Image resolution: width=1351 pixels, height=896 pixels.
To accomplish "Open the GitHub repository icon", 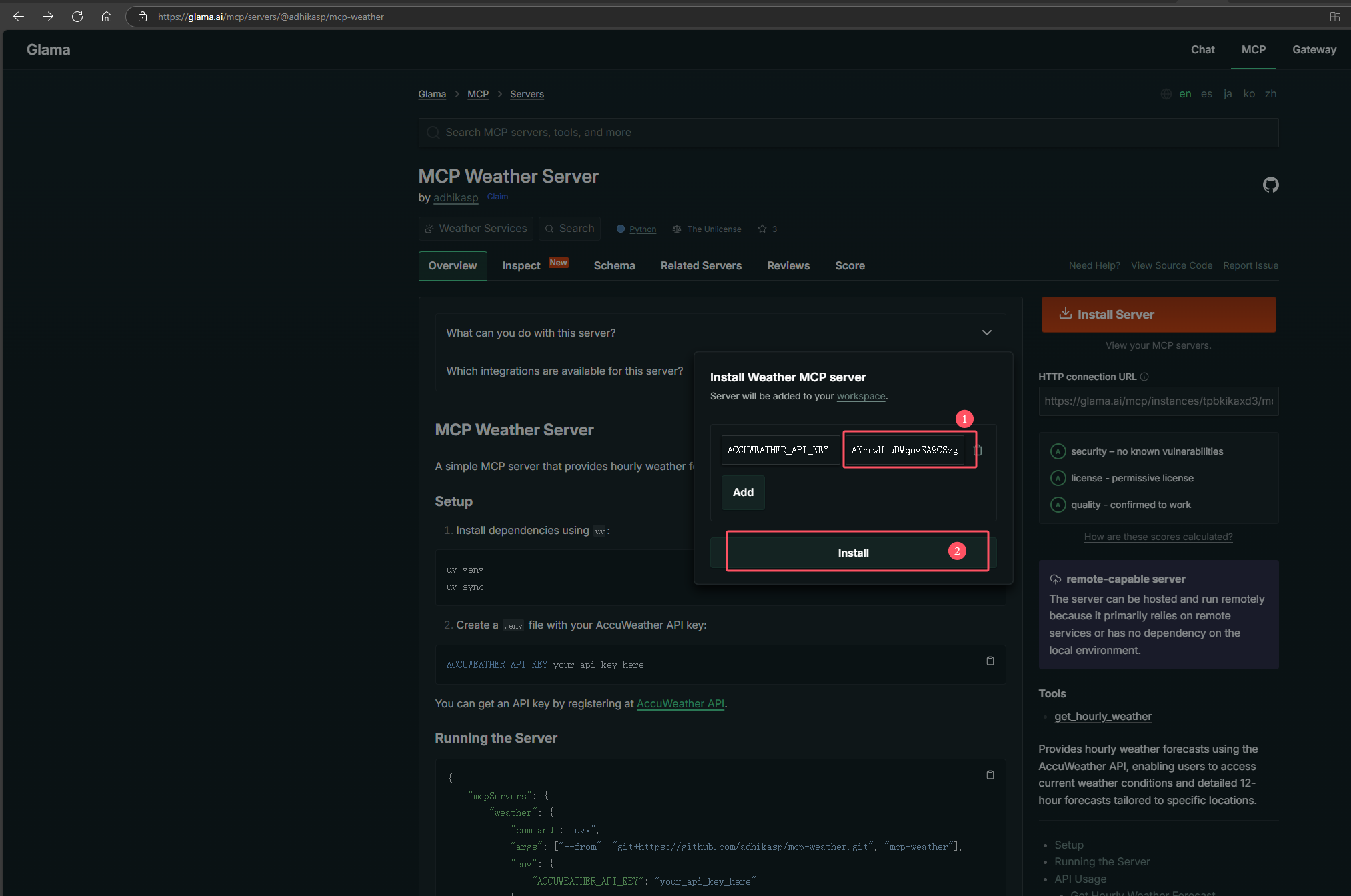I will [1270, 185].
